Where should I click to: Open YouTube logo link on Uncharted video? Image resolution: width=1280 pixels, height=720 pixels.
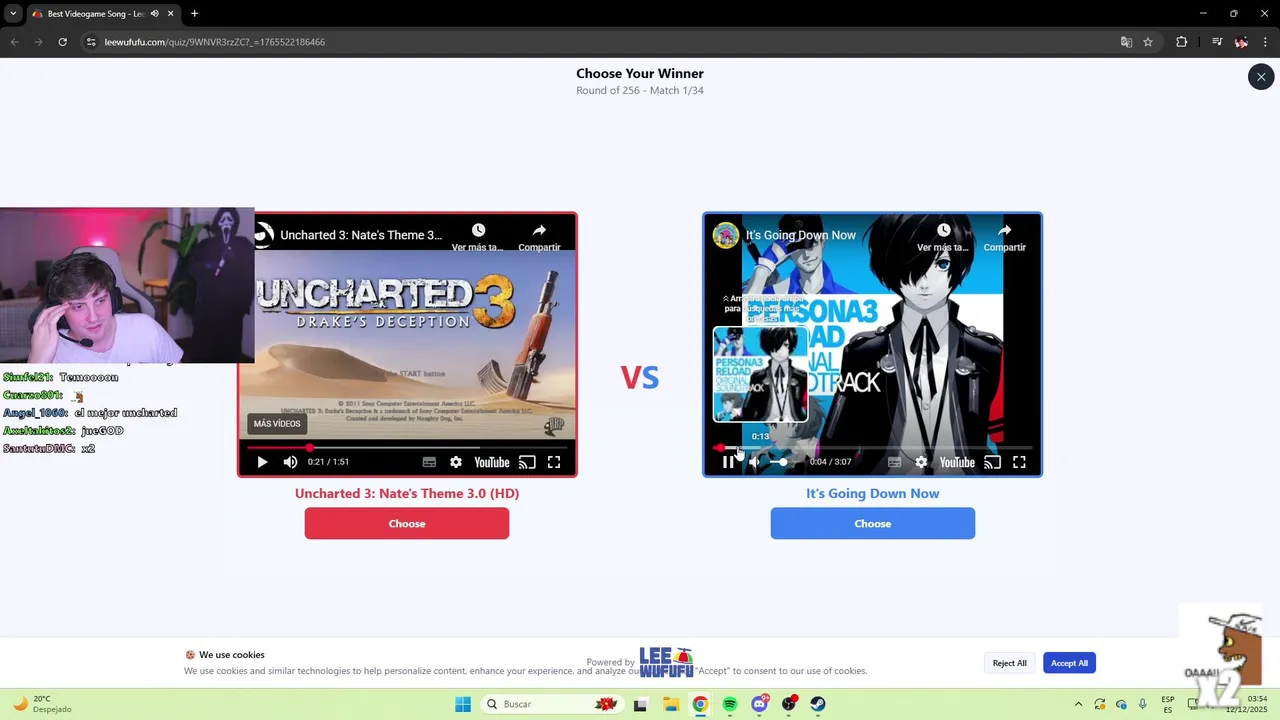(x=492, y=462)
